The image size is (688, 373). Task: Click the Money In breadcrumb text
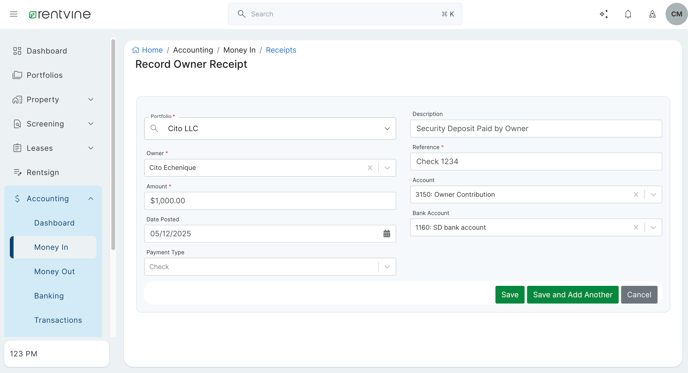click(x=239, y=50)
